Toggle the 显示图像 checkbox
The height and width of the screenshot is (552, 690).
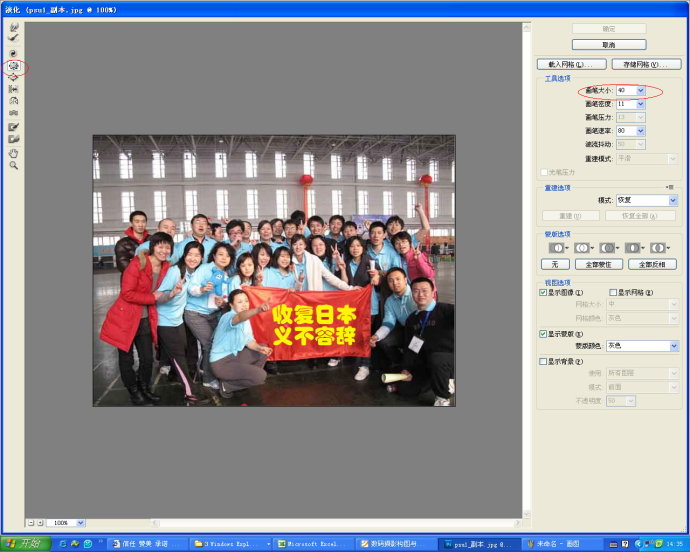tap(543, 292)
